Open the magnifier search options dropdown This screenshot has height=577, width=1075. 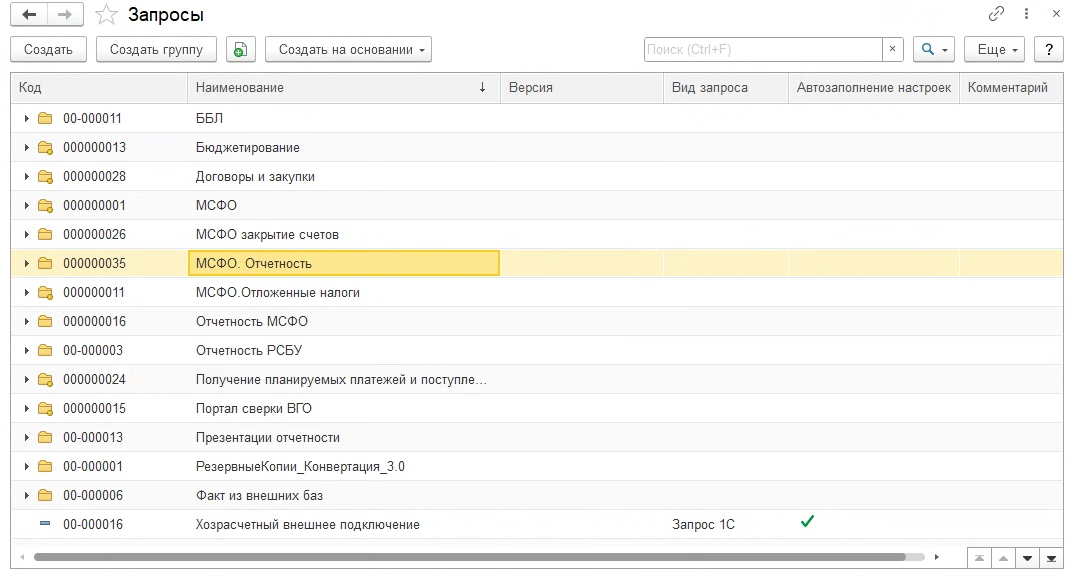pyautogui.click(x=934, y=49)
